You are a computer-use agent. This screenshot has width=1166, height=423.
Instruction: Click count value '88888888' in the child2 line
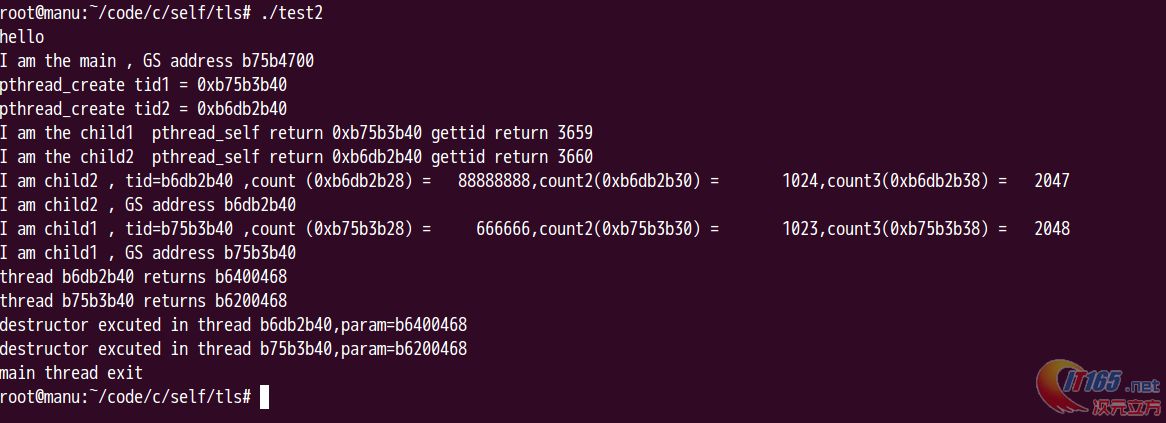pos(494,181)
